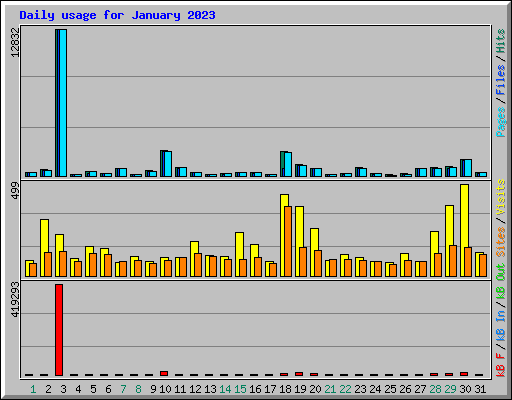Click the cyan pages bar for day 30
The image size is (512, 400).
pos(468,168)
